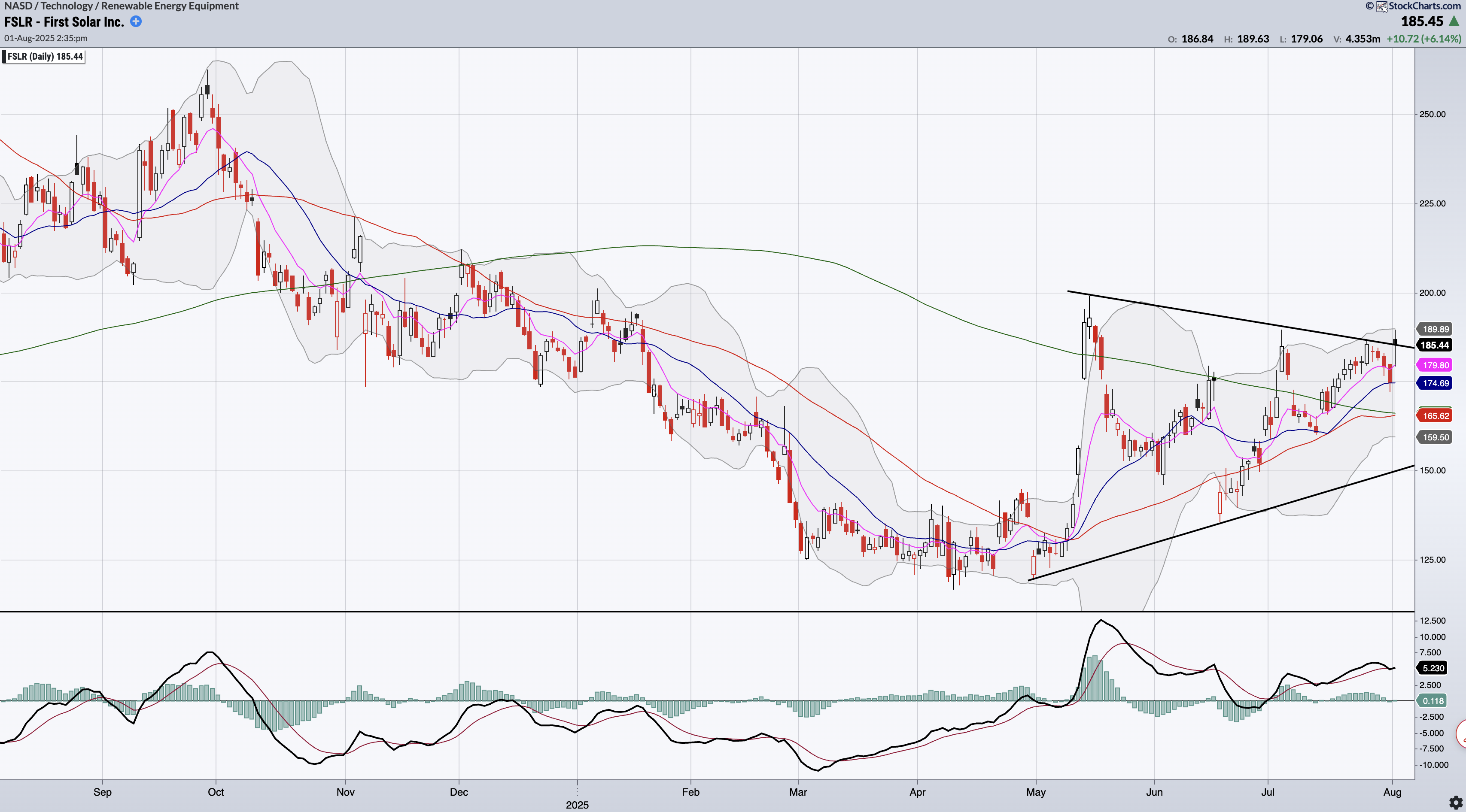The image size is (1466, 812).
Task: Click the 225.00 price axis label
Action: [1432, 203]
